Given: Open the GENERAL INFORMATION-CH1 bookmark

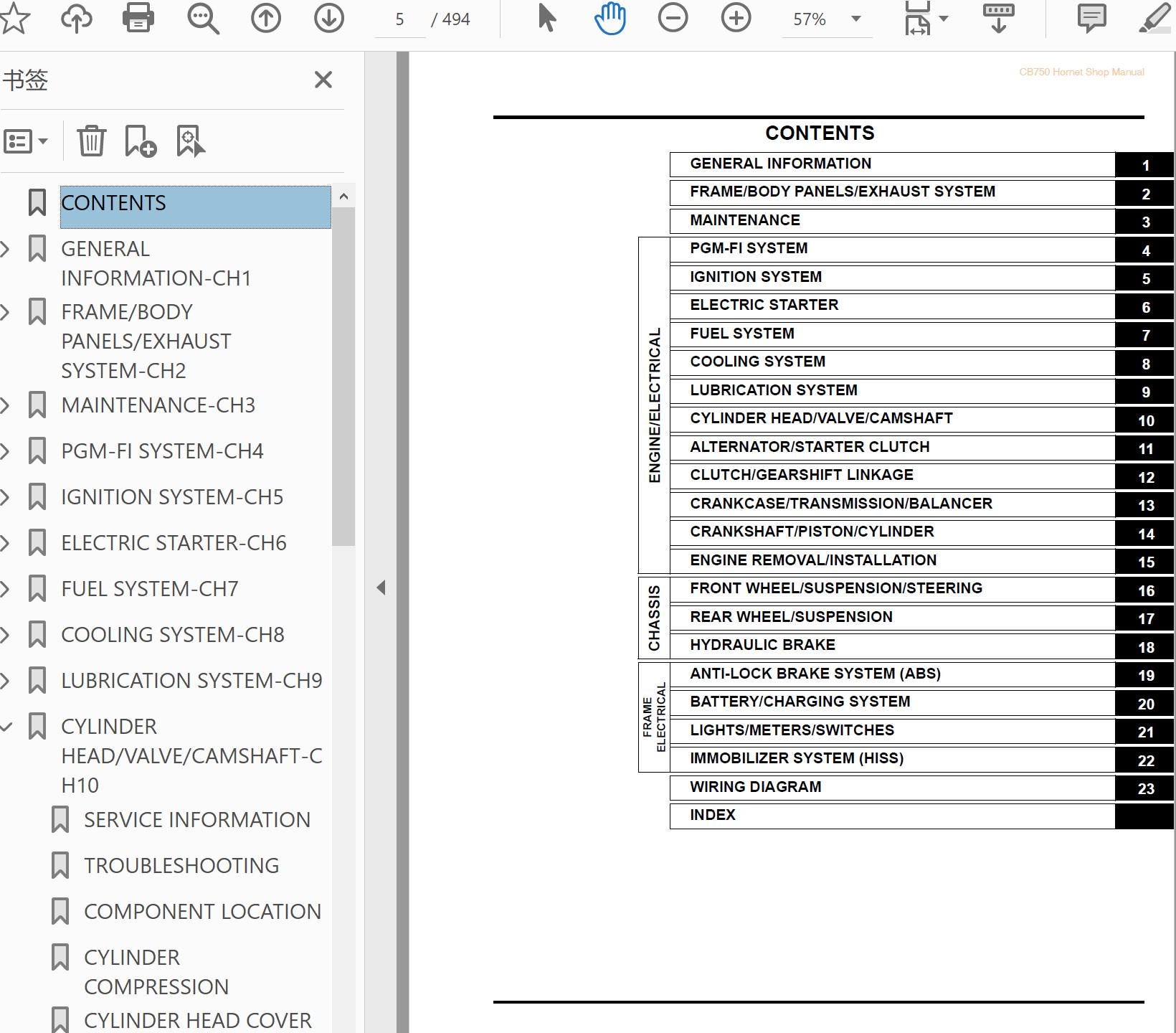Looking at the screenshot, I should [156, 263].
